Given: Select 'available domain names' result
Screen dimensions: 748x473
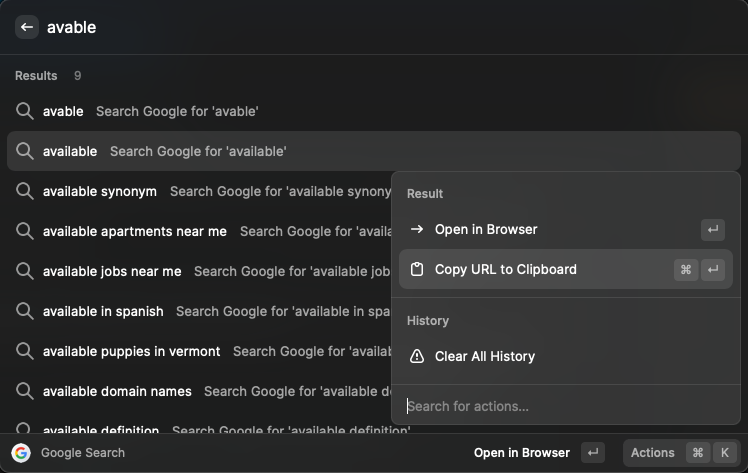Looking at the screenshot, I should 199,391.
